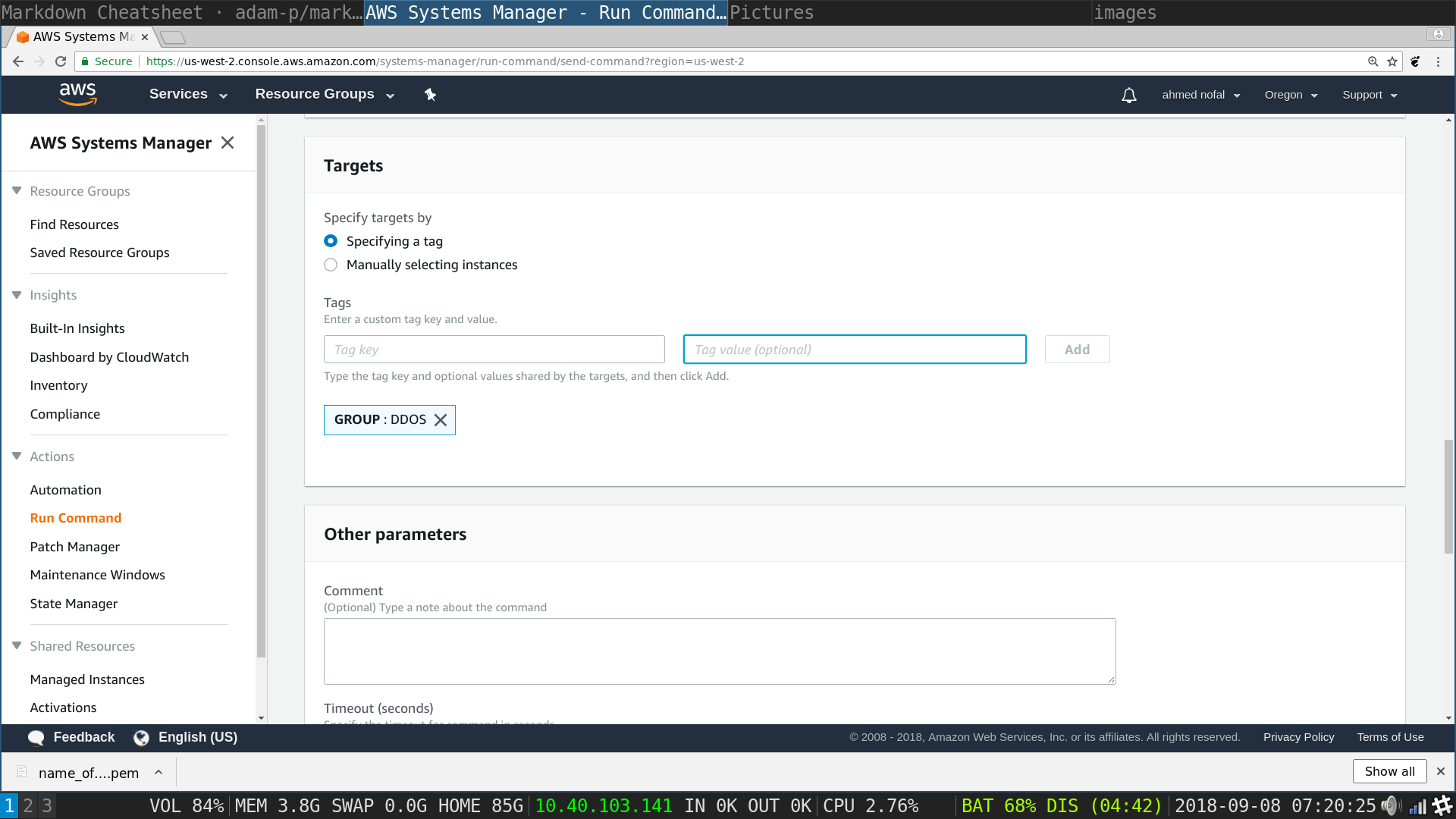Click into the Tag key field
Screen dimensions: 1456x819
[494, 350]
